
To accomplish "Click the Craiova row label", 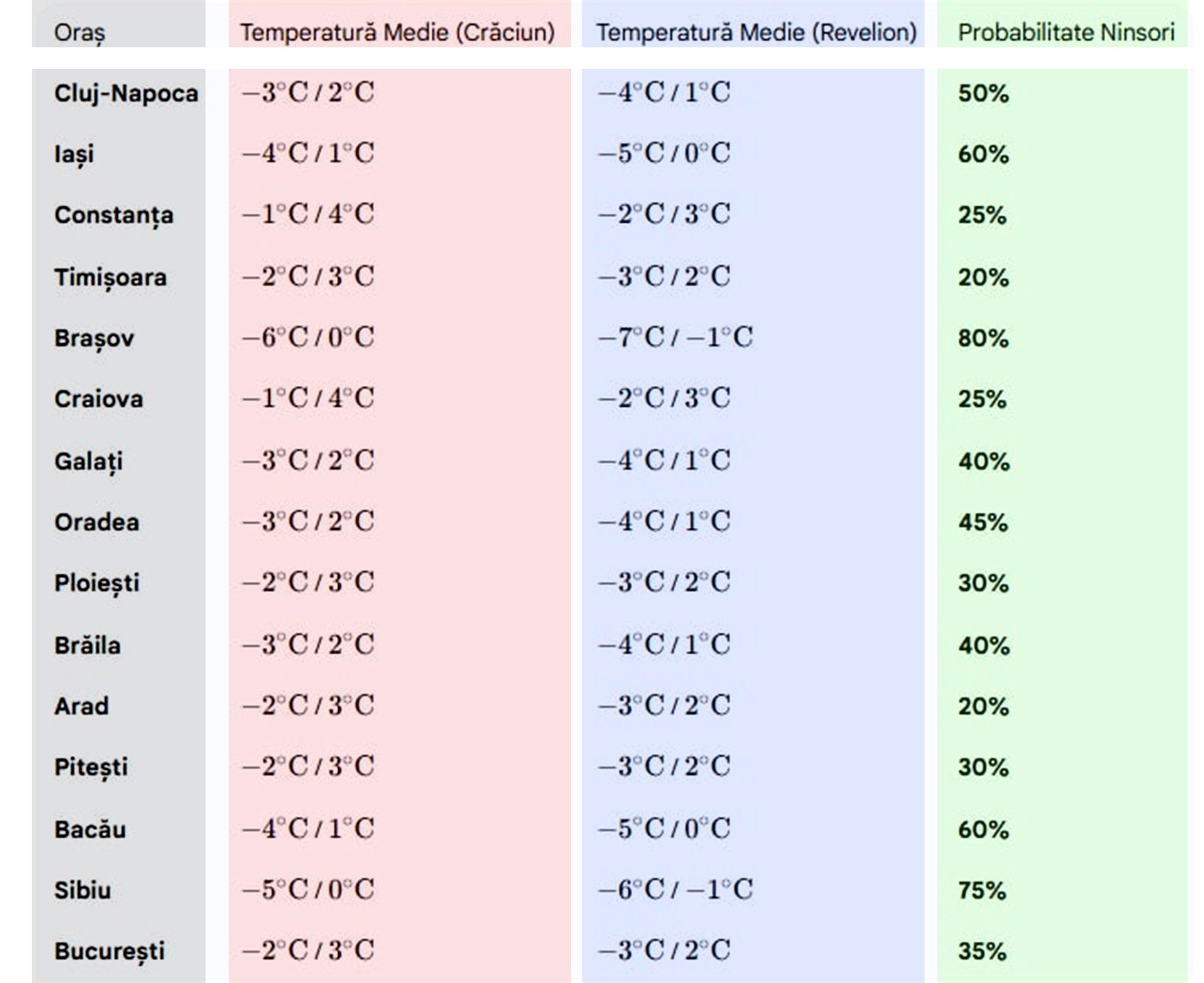I will 98,399.
